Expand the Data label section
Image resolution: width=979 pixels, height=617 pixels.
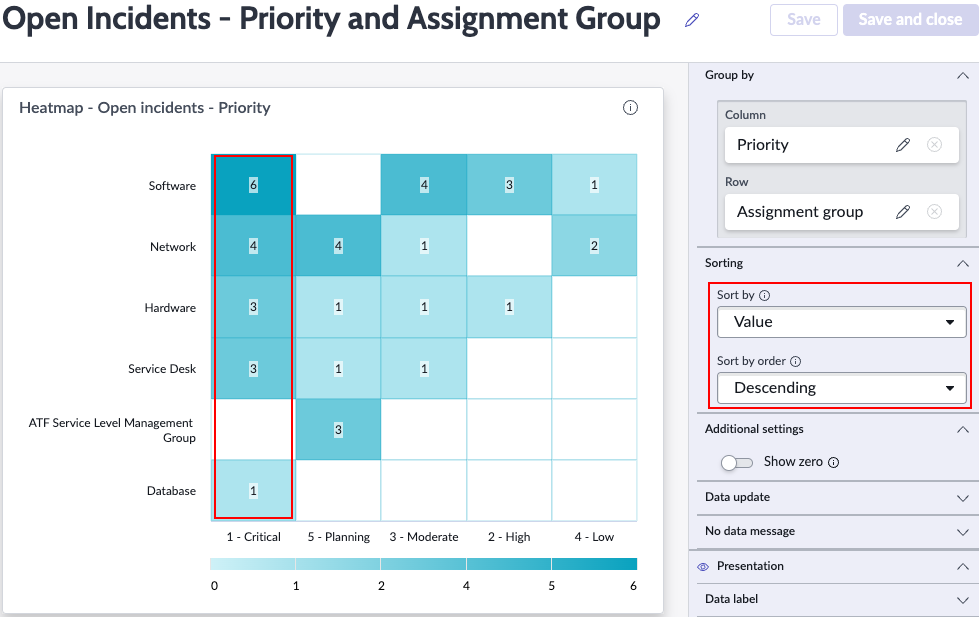tap(963, 600)
